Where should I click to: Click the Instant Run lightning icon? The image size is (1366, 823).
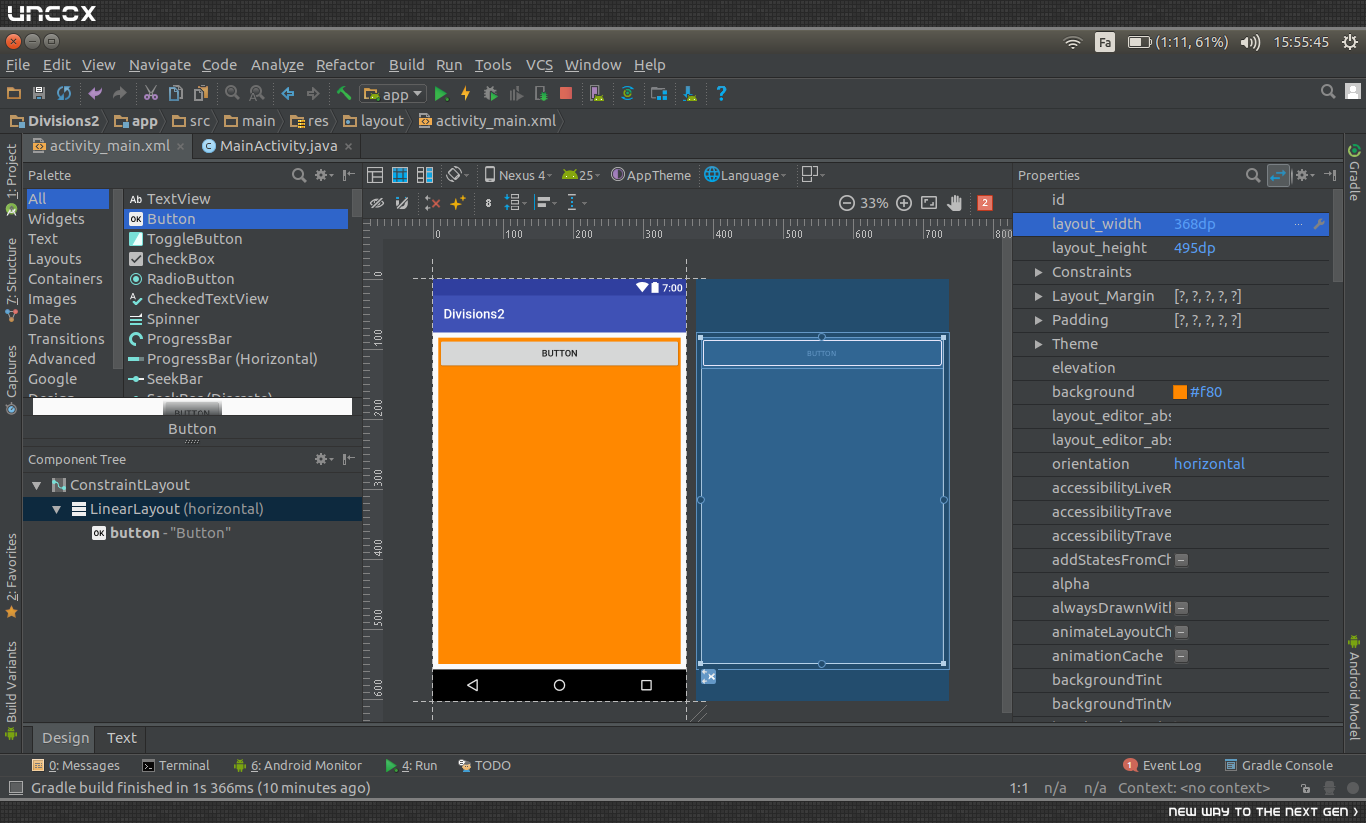pyautogui.click(x=465, y=93)
